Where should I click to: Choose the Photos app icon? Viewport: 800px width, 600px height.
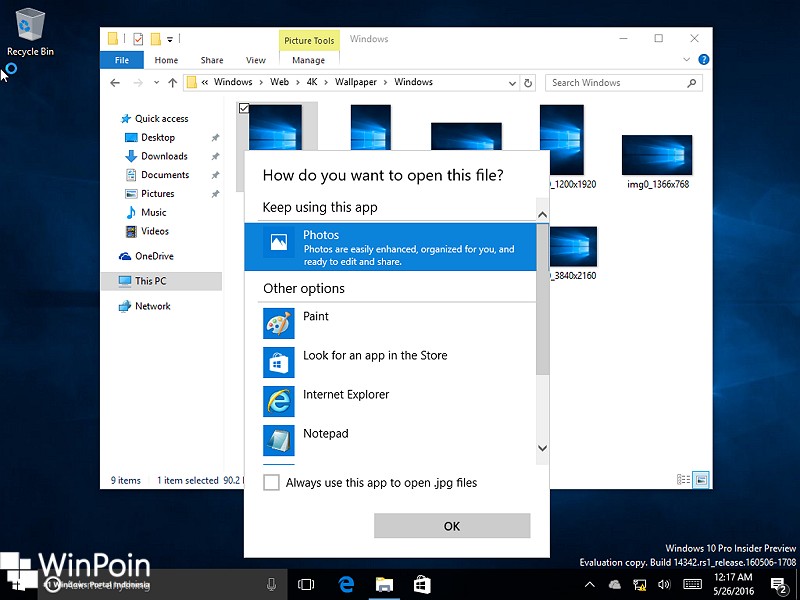click(x=279, y=242)
